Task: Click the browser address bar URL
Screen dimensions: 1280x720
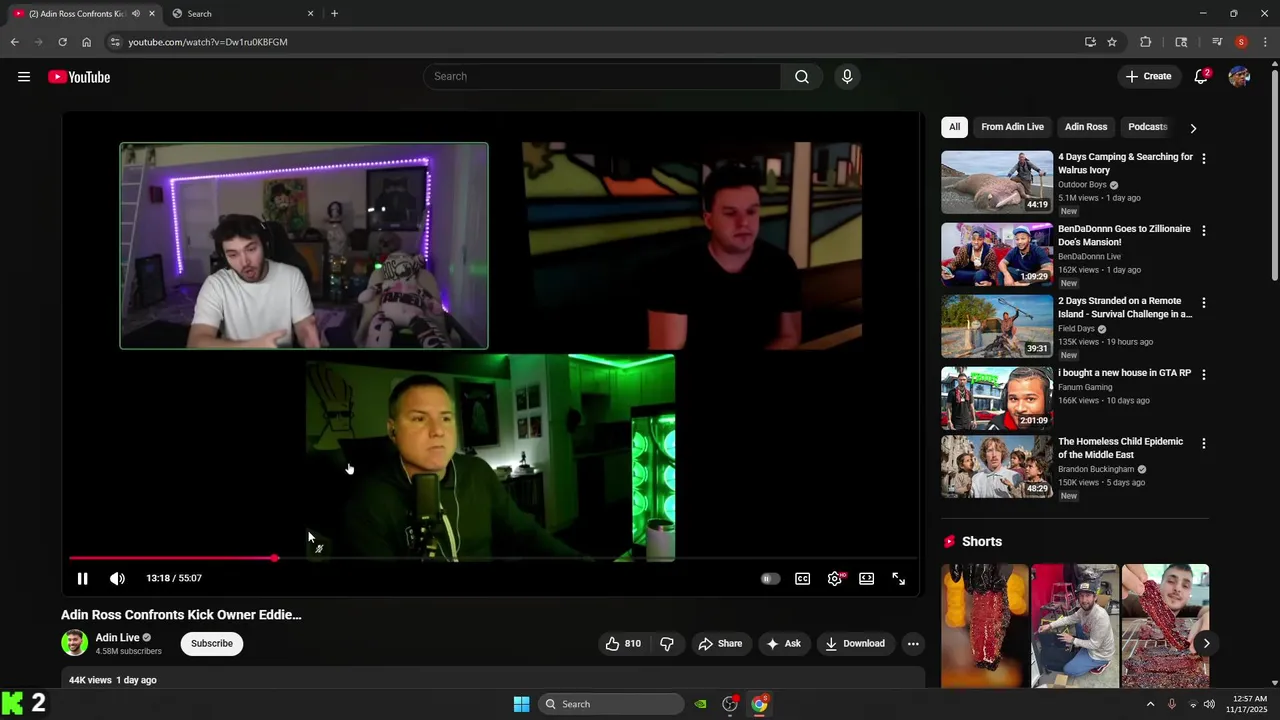Action: [208, 42]
